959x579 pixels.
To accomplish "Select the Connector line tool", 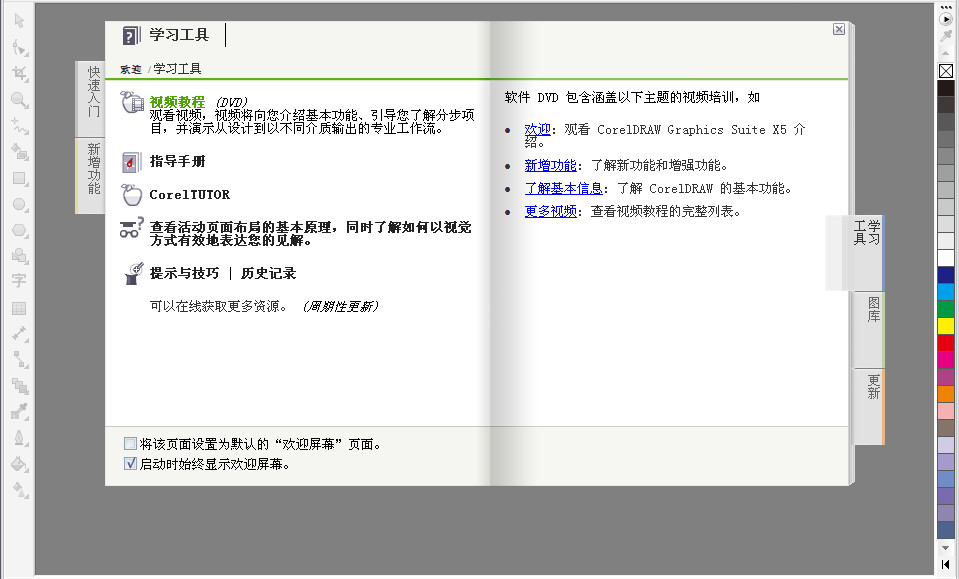I will pos(19,360).
